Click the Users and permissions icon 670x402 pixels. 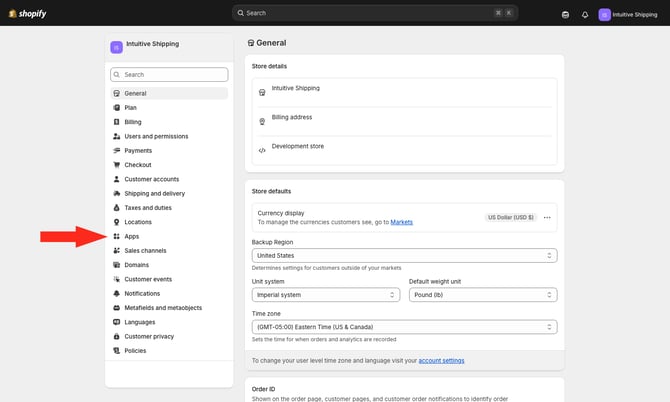pyautogui.click(x=116, y=136)
